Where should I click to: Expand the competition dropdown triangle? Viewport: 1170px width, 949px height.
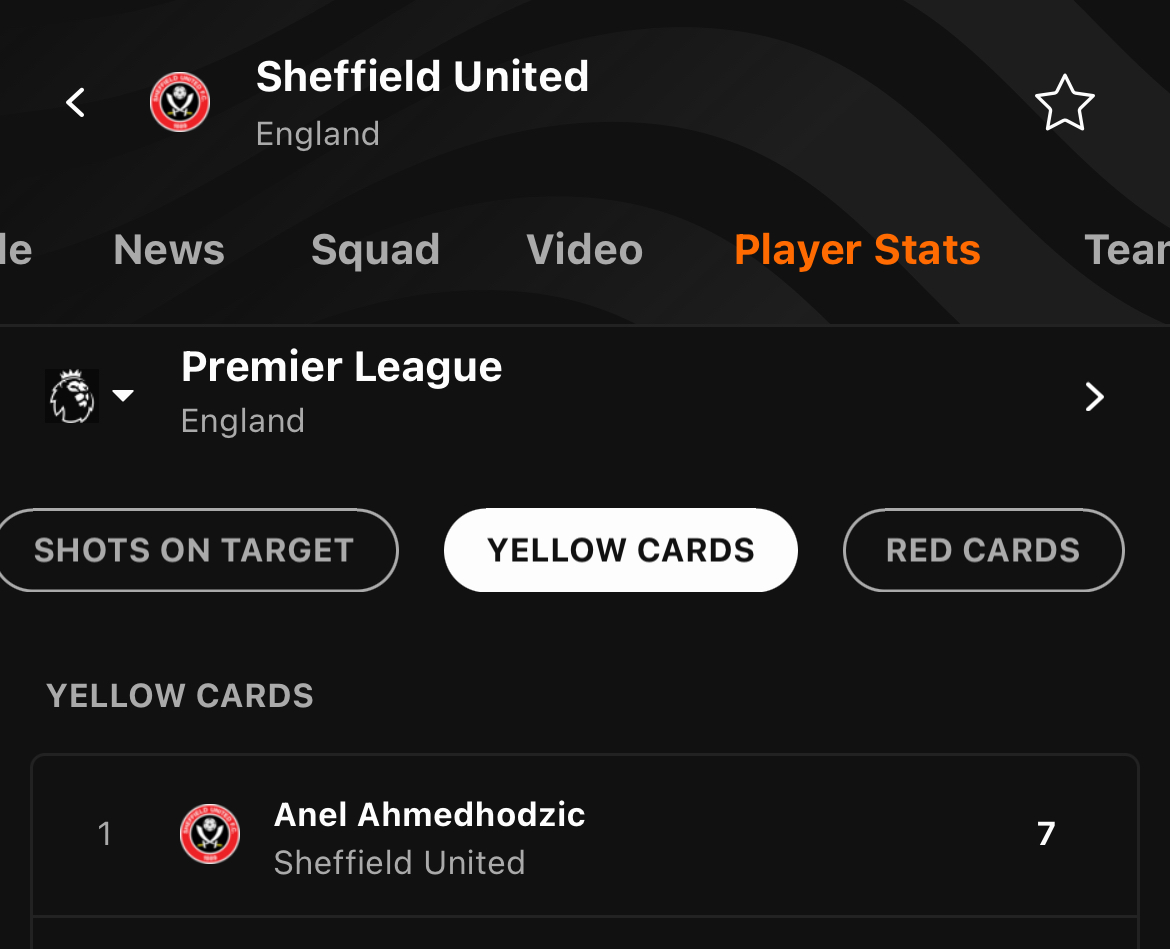122,395
